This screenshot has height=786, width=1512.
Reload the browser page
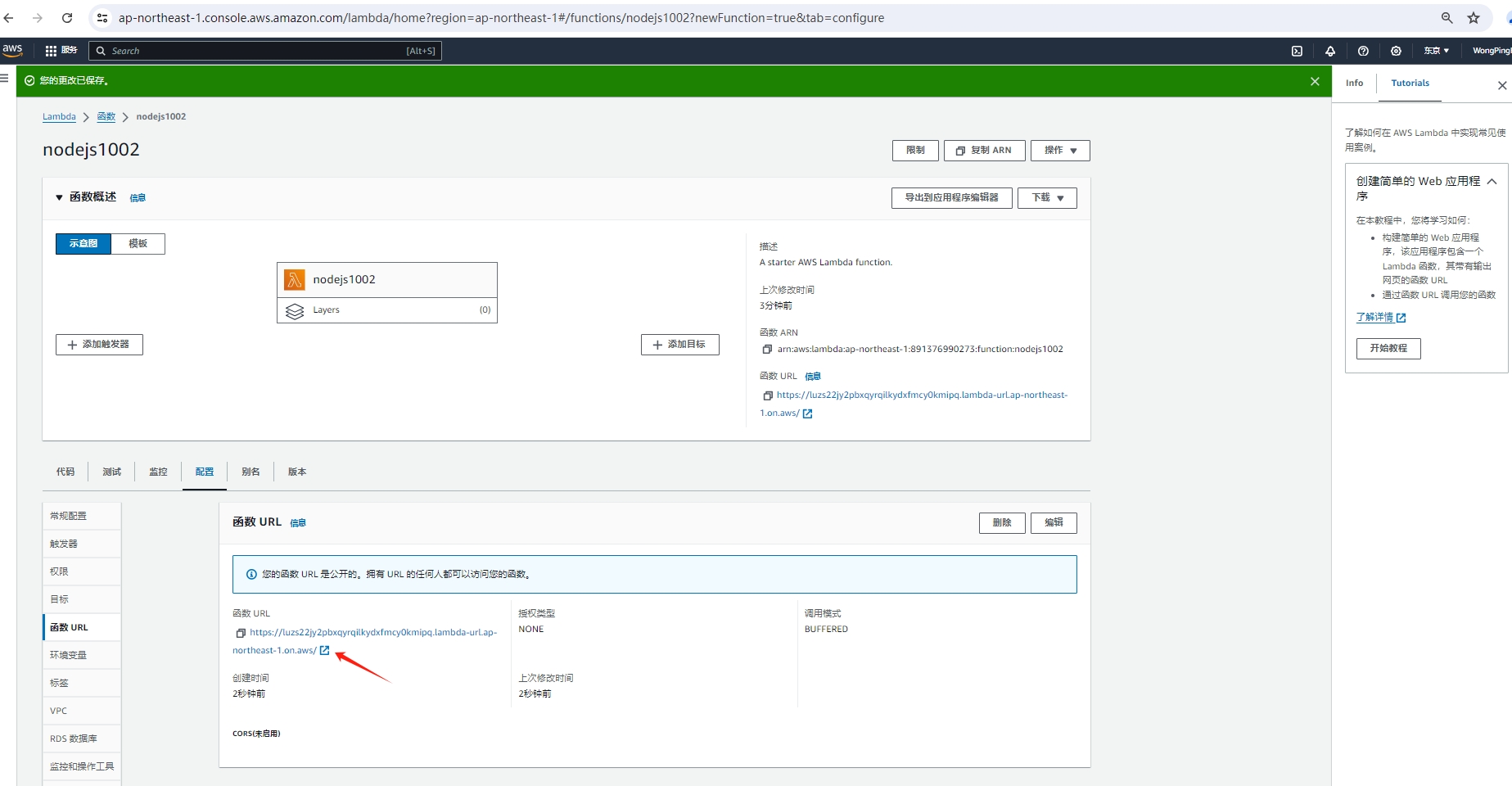click(x=67, y=18)
